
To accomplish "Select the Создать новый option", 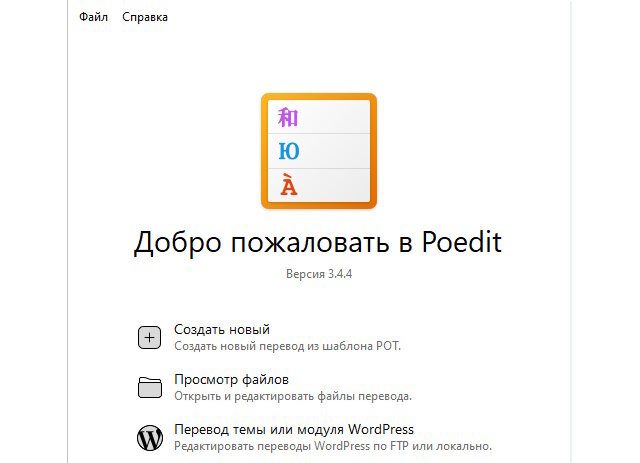I will coord(222,329).
